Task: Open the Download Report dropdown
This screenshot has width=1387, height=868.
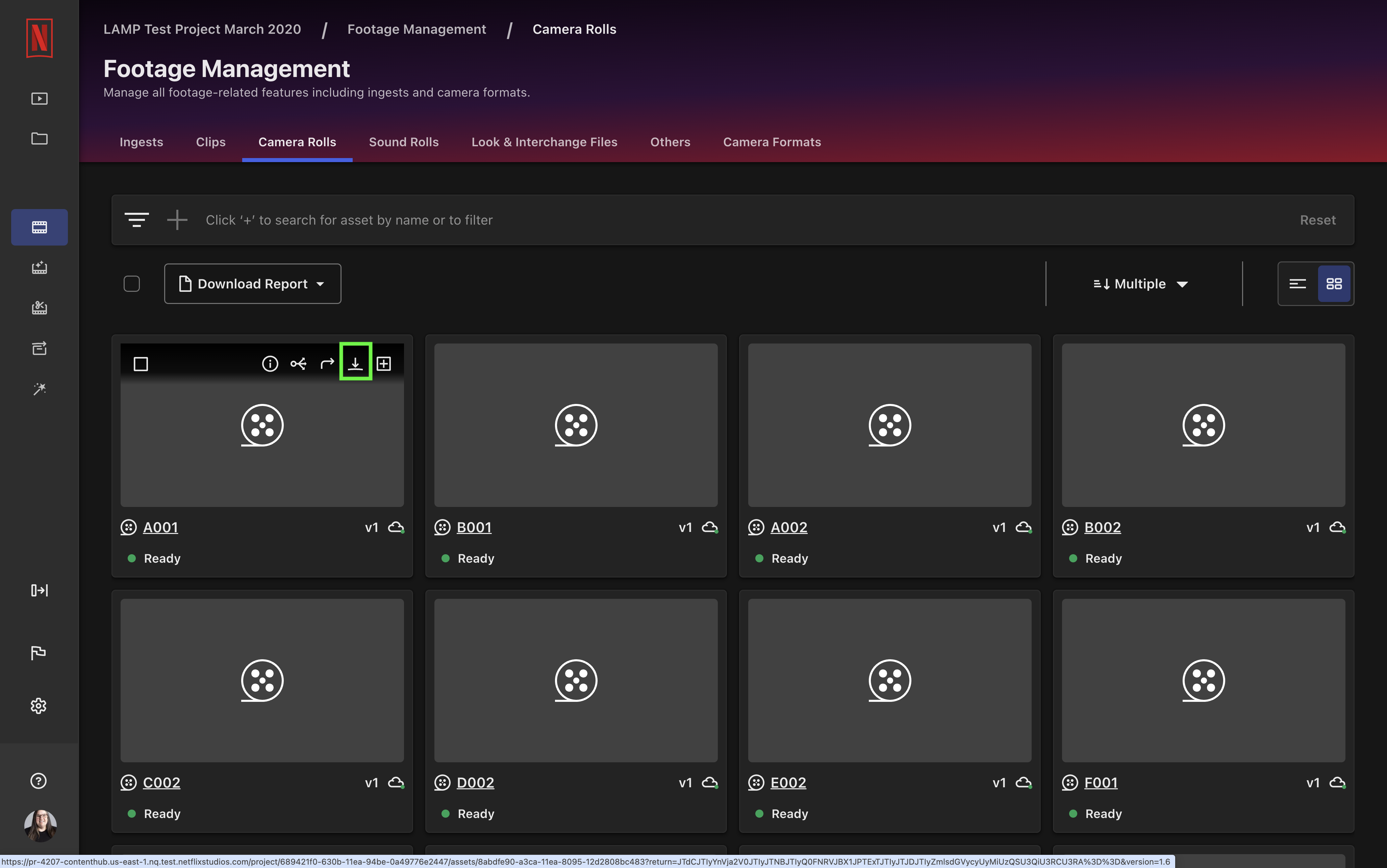Action: [252, 283]
